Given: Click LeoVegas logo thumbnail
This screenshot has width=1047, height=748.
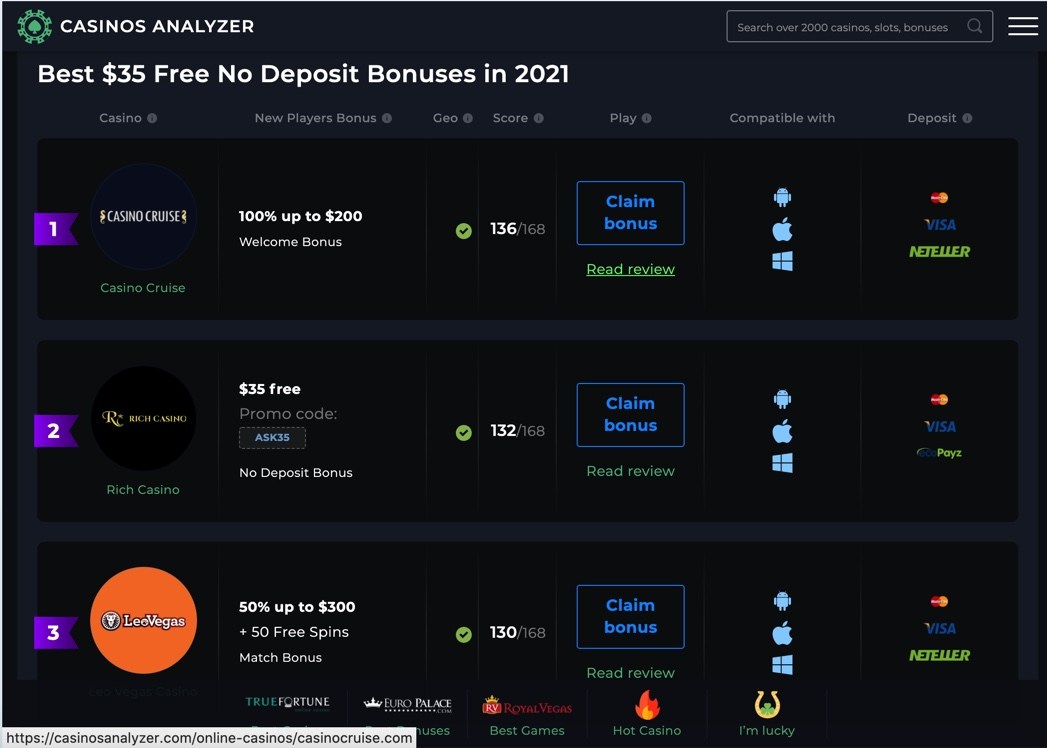Looking at the screenshot, I should pyautogui.click(x=144, y=620).
